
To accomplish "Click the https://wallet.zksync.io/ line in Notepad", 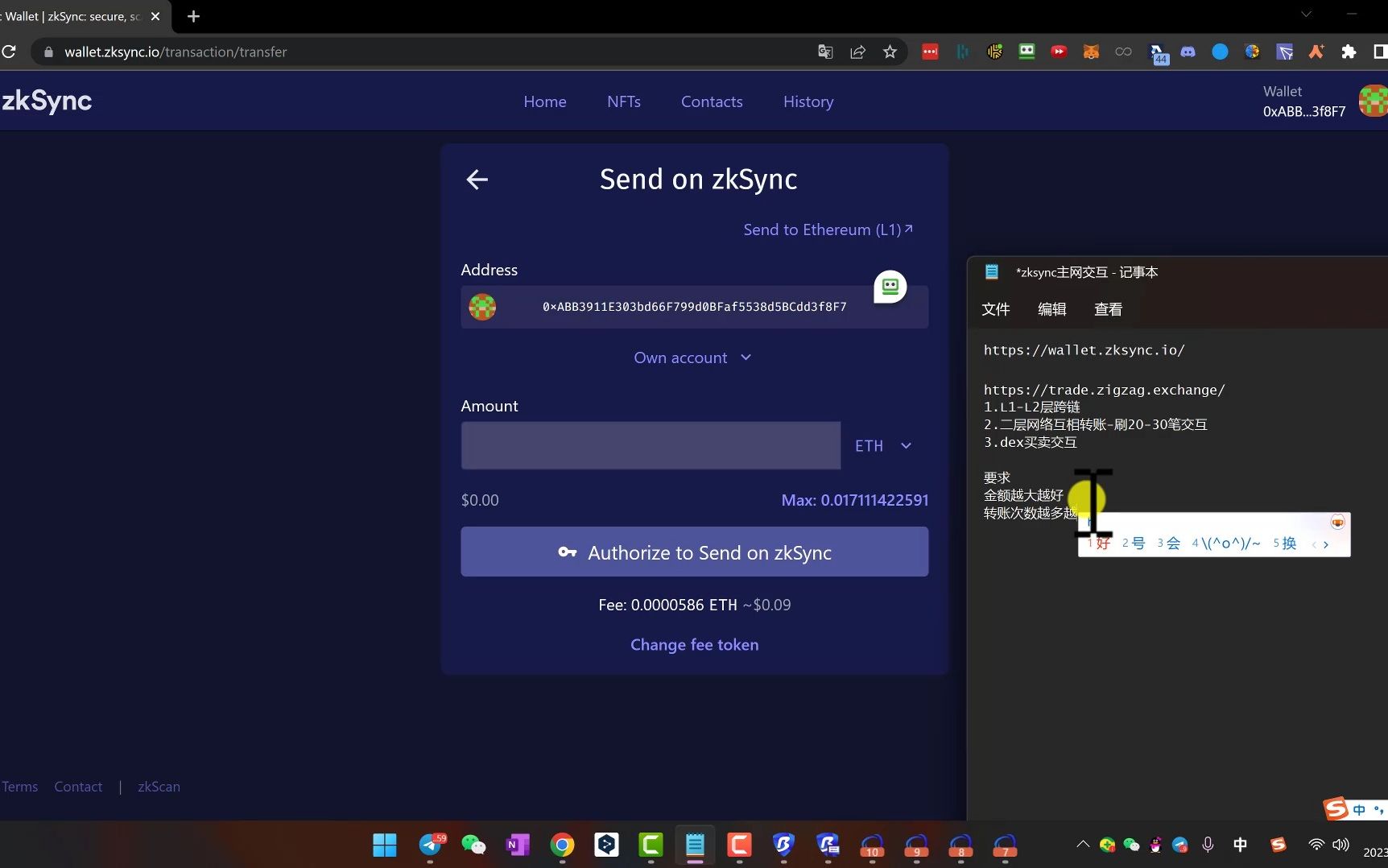I will [x=1084, y=350].
